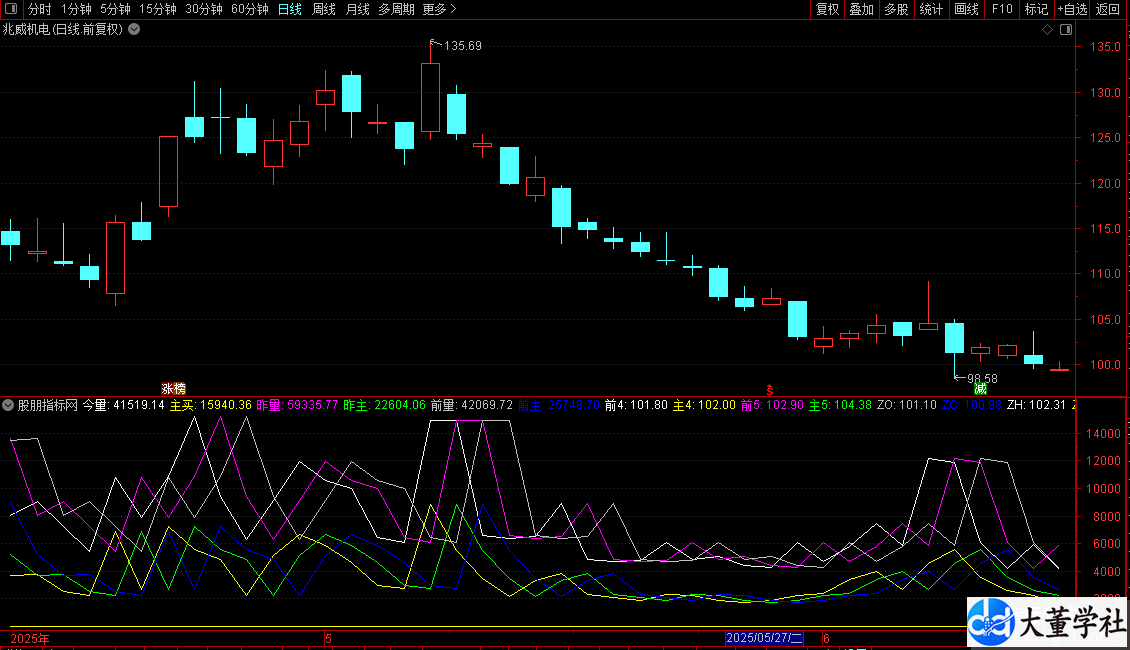Click the green 减 marker icon
The height and width of the screenshot is (650, 1130).
tap(981, 388)
